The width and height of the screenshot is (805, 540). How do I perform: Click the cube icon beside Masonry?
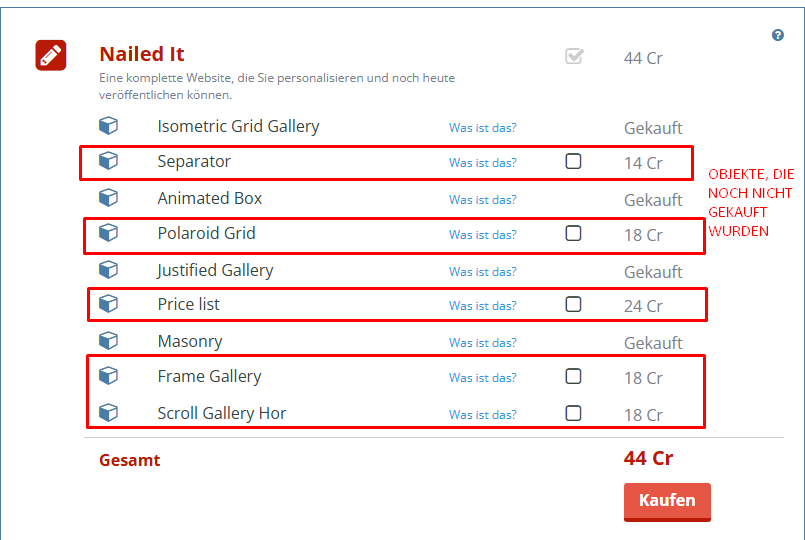[x=108, y=341]
